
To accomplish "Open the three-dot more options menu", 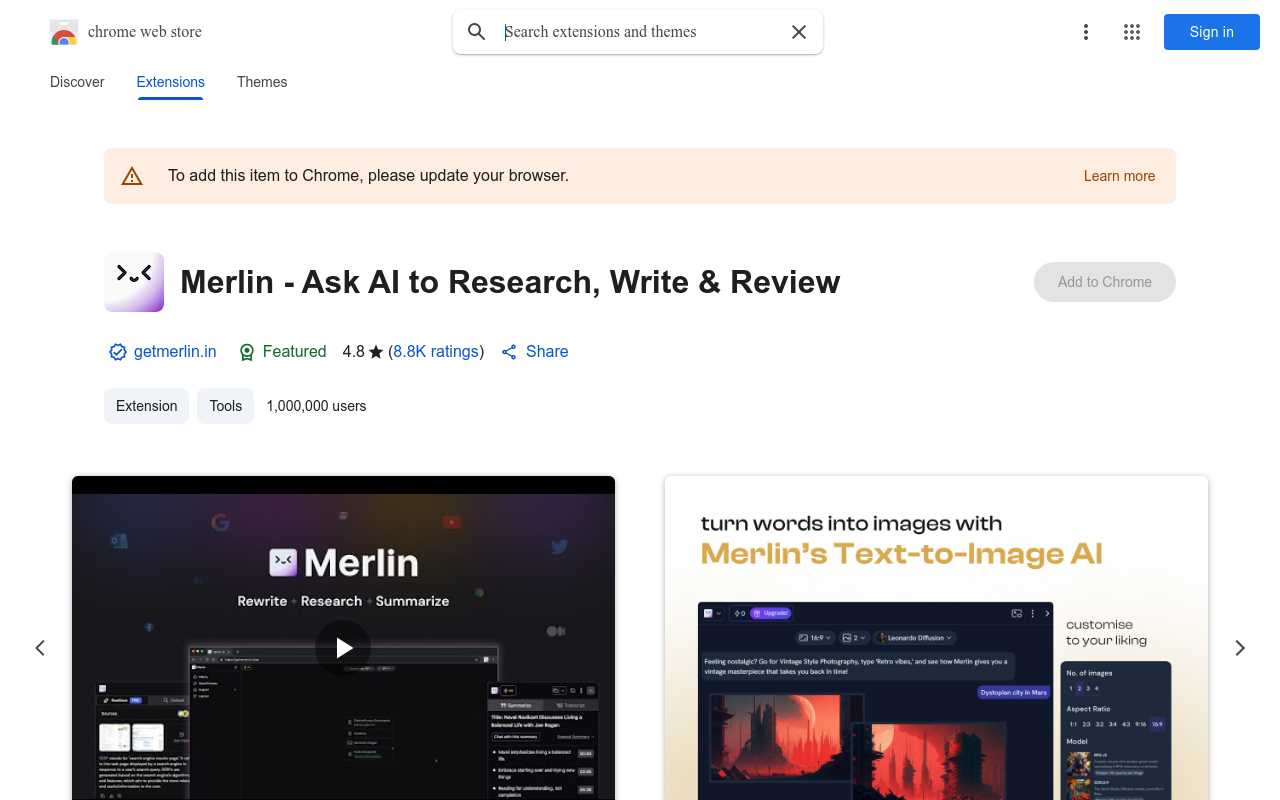I will pos(1086,32).
